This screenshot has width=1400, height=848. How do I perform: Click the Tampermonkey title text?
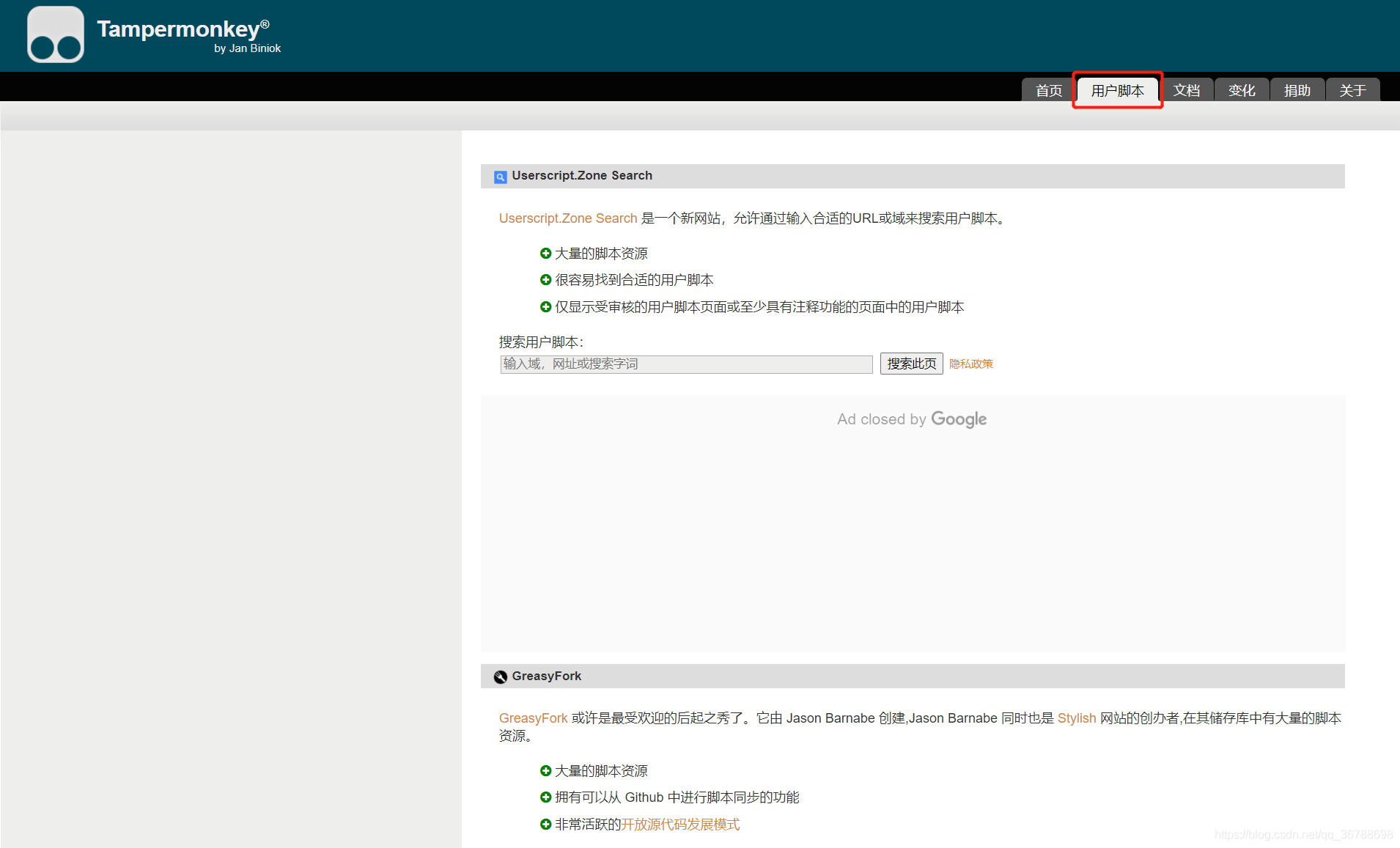coord(183,29)
